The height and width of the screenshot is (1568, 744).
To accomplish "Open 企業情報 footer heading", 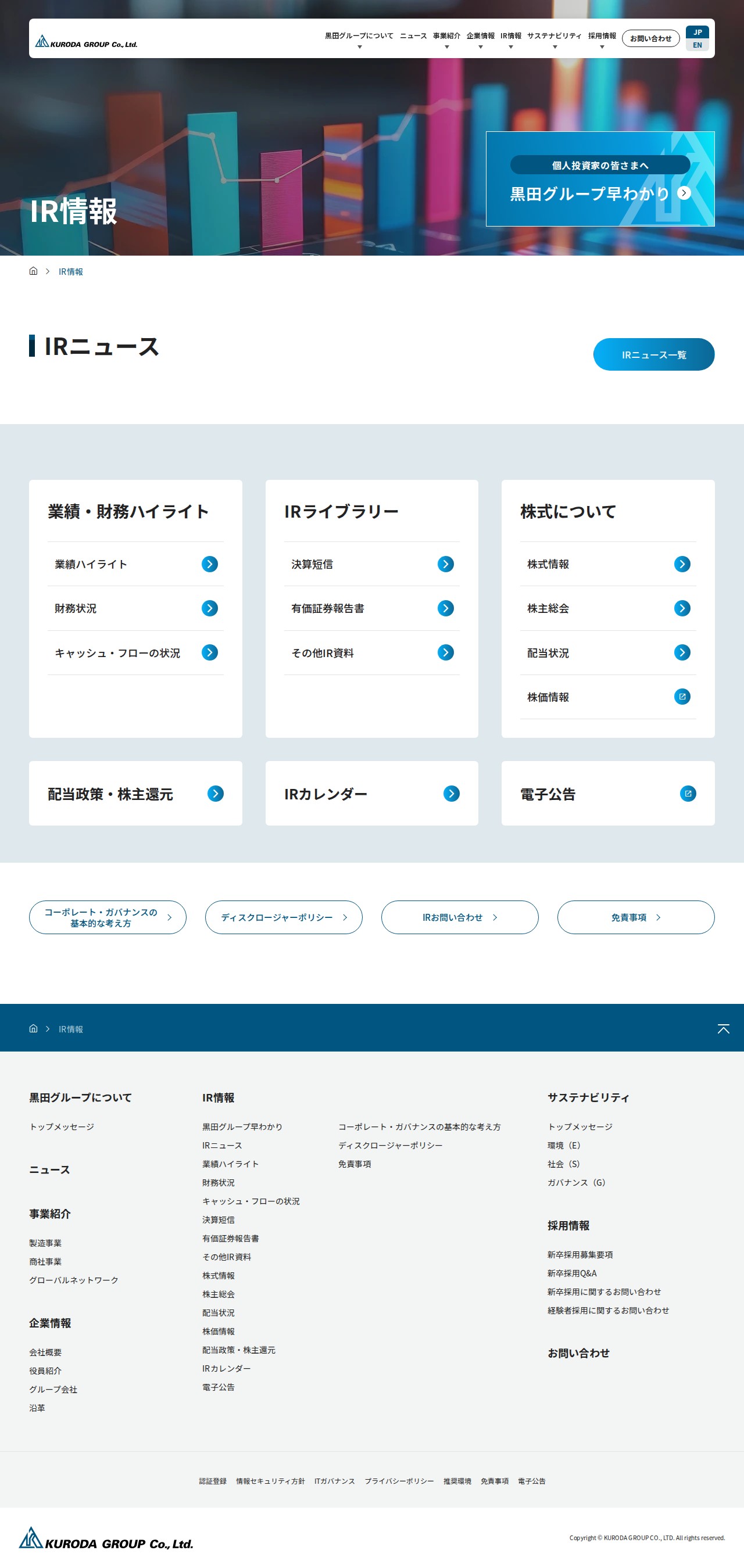I will (50, 1323).
